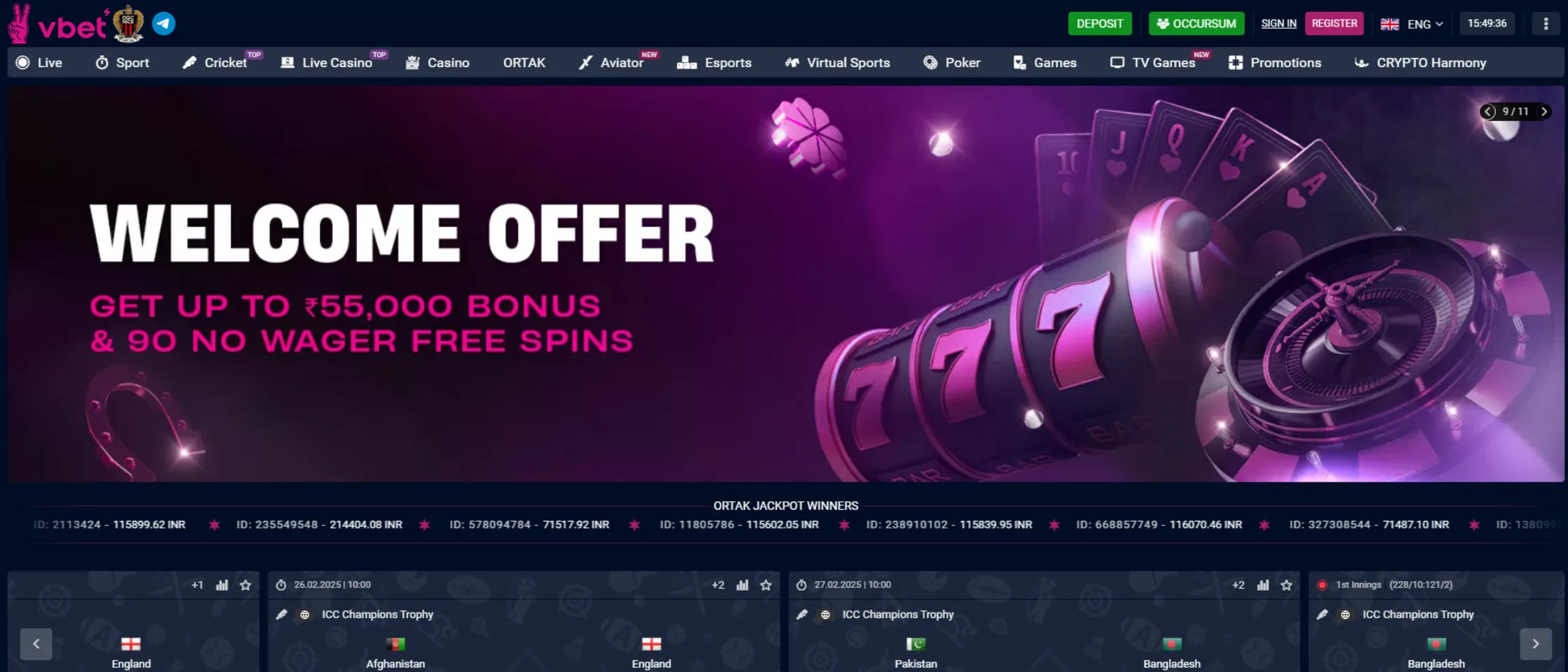Go to previous banner slide arrow
This screenshot has height=672, width=1568.
coord(1489,111)
